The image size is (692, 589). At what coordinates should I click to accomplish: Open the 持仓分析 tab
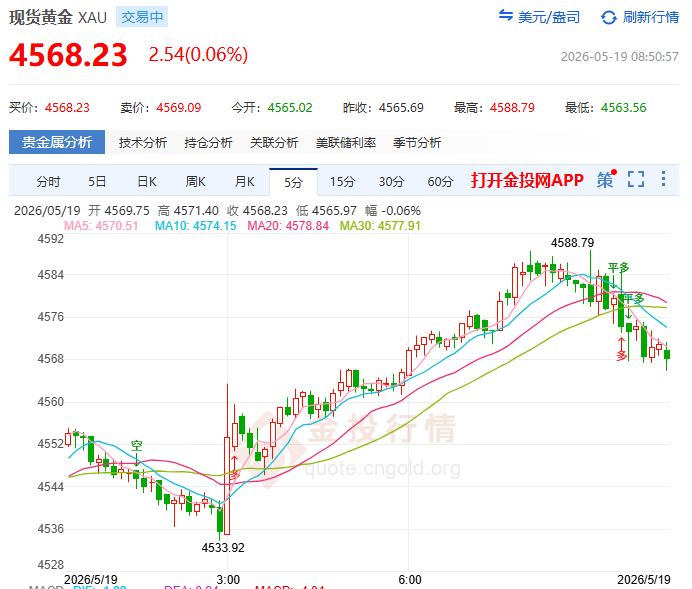click(x=208, y=143)
